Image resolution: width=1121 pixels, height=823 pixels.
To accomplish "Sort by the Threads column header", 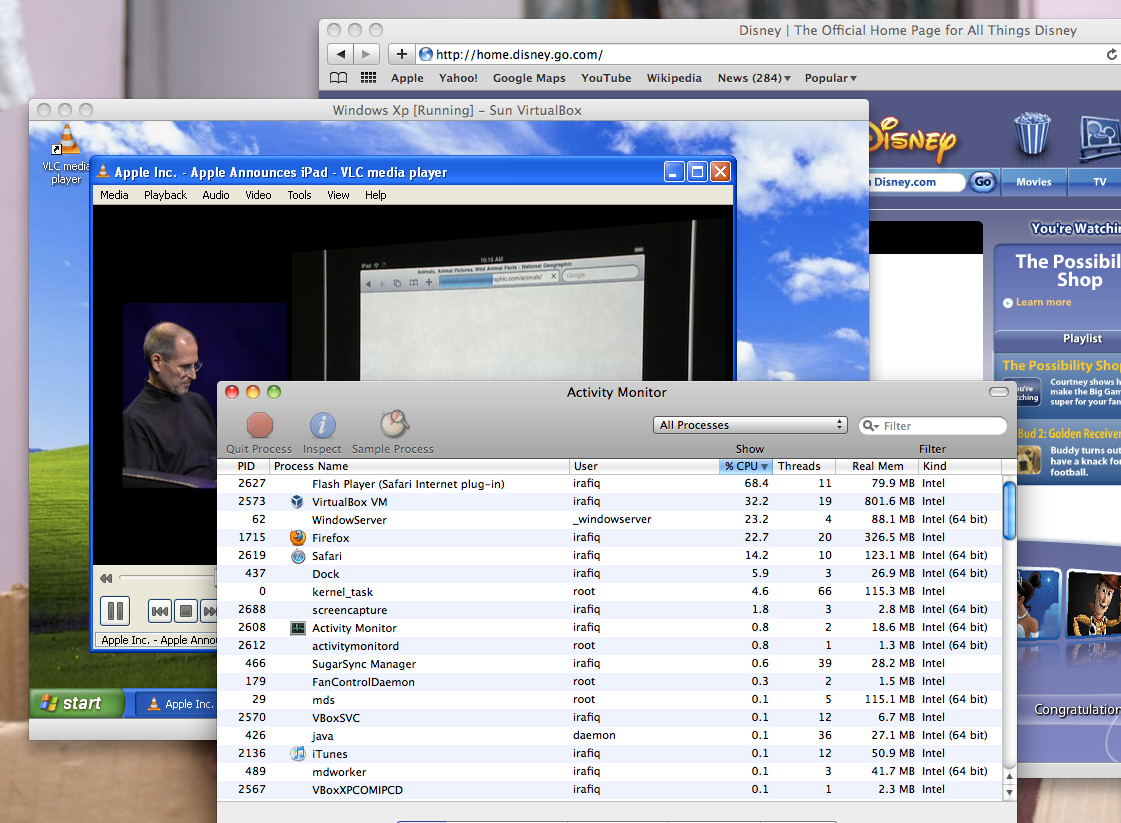I will click(803, 466).
